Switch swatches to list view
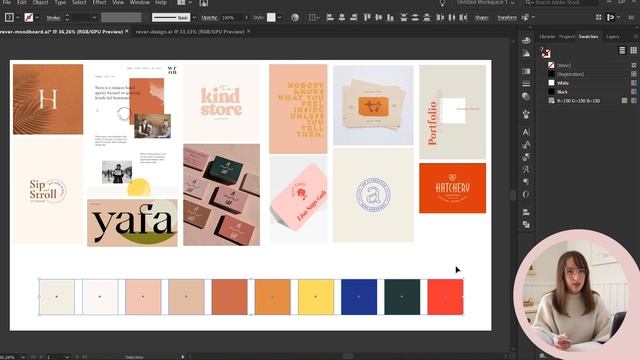This screenshot has height=360, width=640. click(x=622, y=50)
